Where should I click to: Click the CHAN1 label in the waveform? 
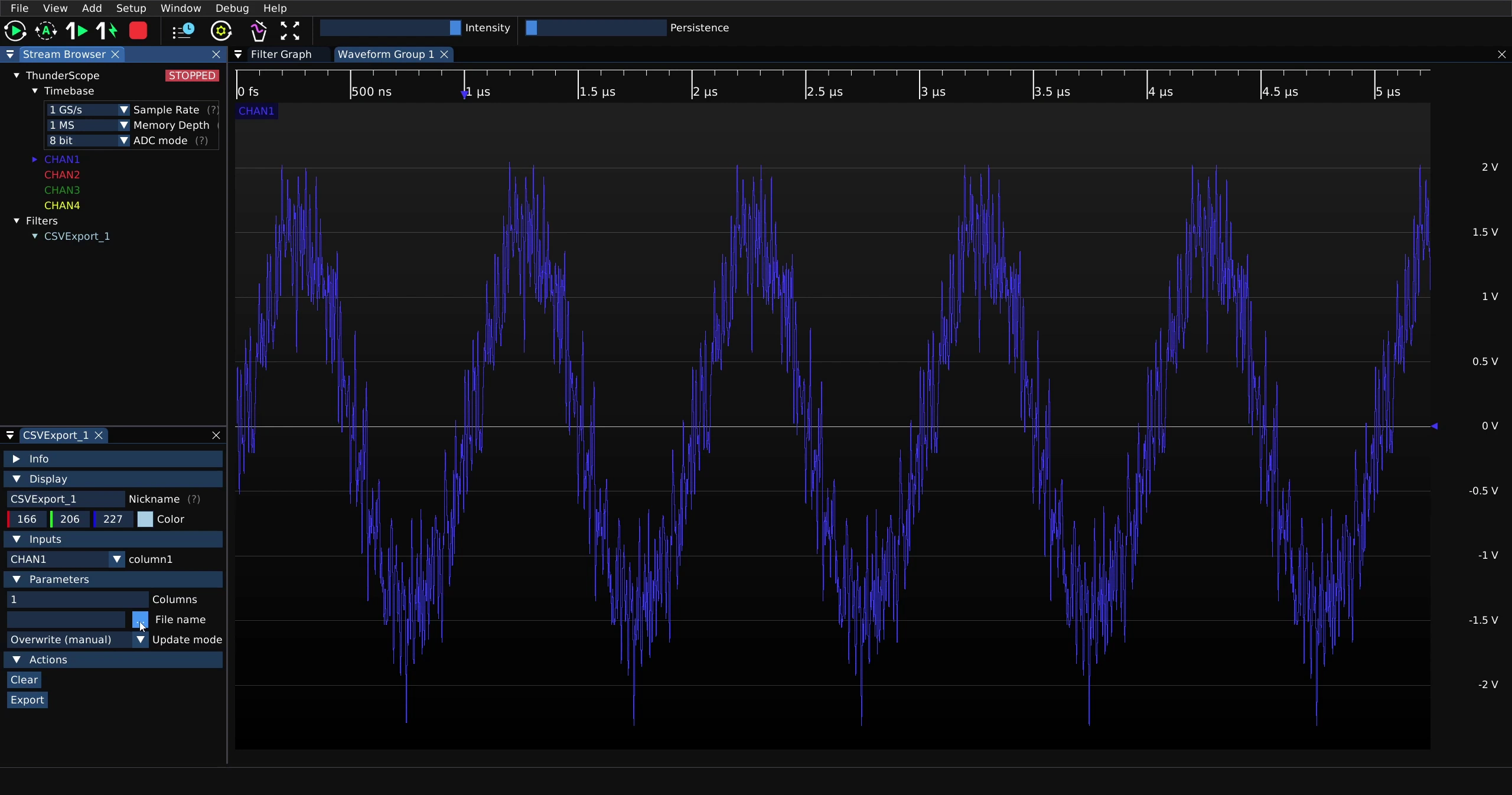click(256, 111)
